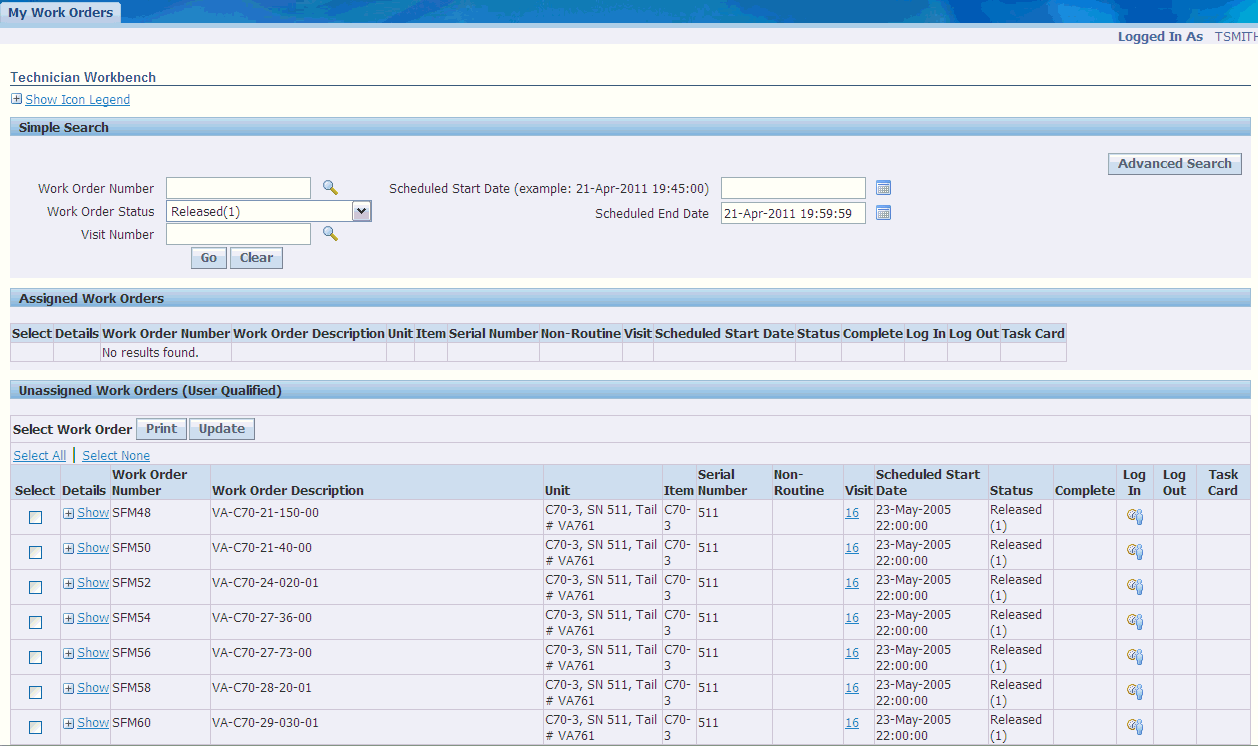1258x746 pixels.
Task: Open Scheduled End Date calendar picker
Action: coord(883,213)
